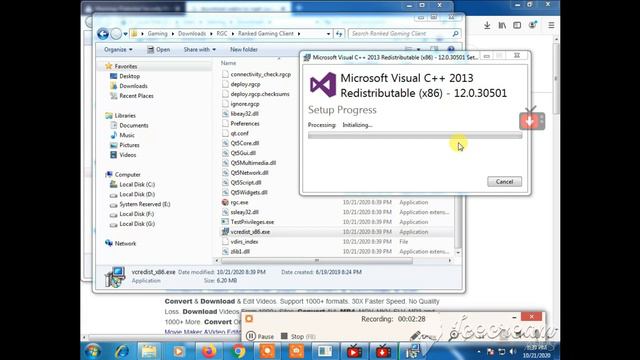
Task: Select the deploy.rgcp.checksums file
Action: click(260, 94)
